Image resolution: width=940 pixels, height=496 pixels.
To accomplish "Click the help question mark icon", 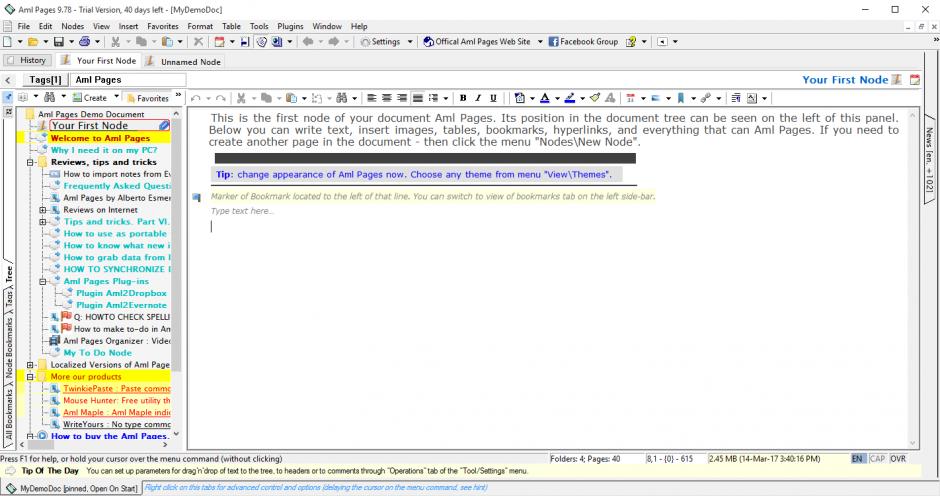I will 631,41.
